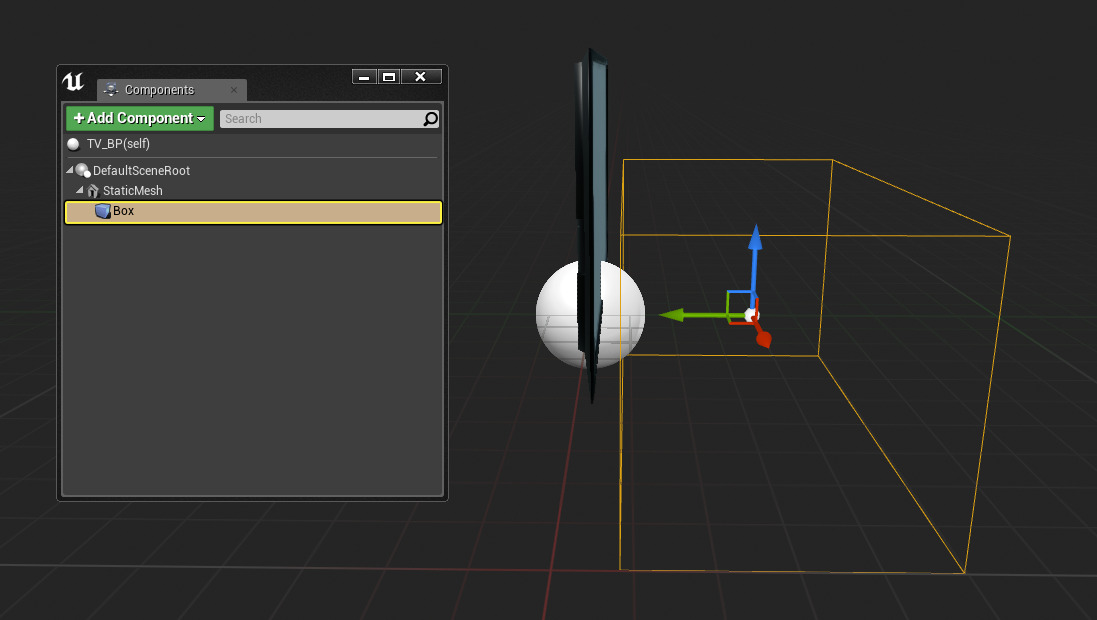Screen dimensions: 1097x620
Task: Click the blue Z-axis gizmo arrow
Action: click(x=756, y=240)
